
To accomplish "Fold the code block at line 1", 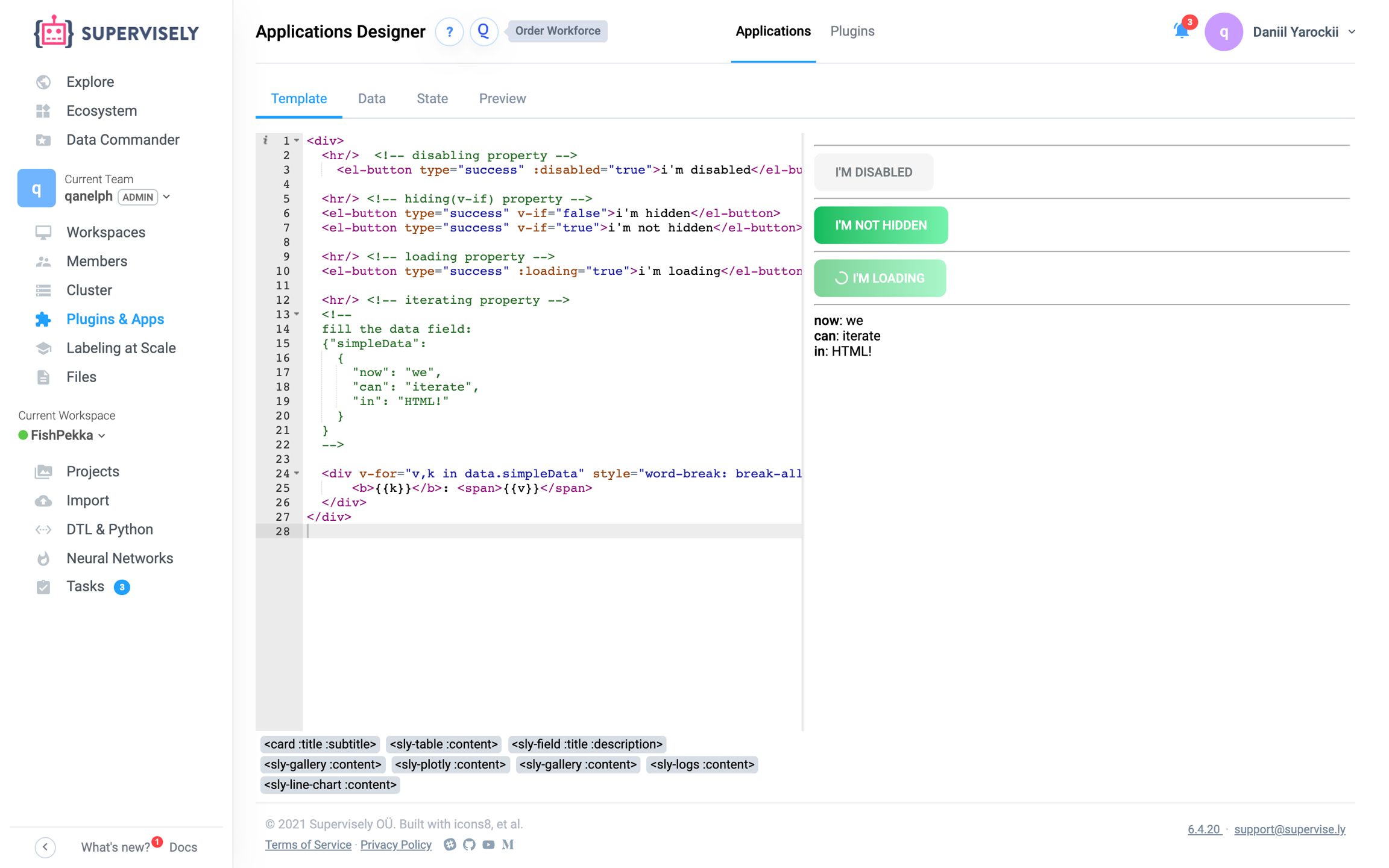I will (x=297, y=140).
